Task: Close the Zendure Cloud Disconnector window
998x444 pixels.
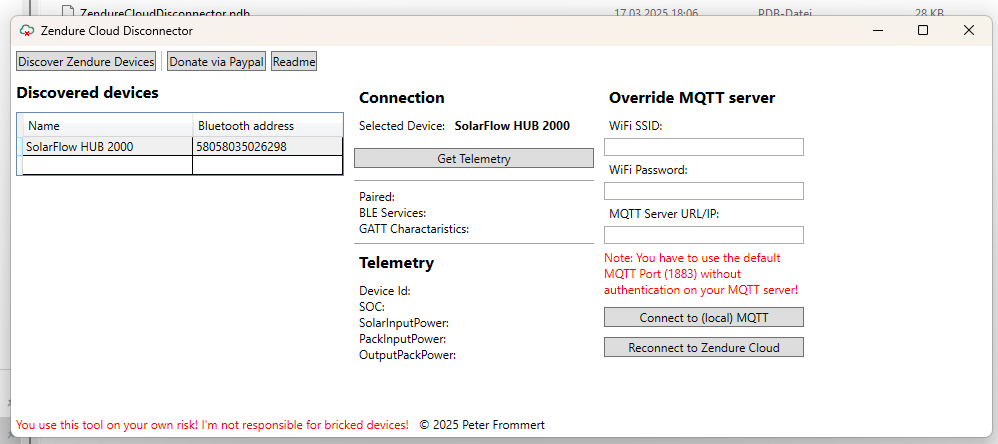Action: click(969, 30)
